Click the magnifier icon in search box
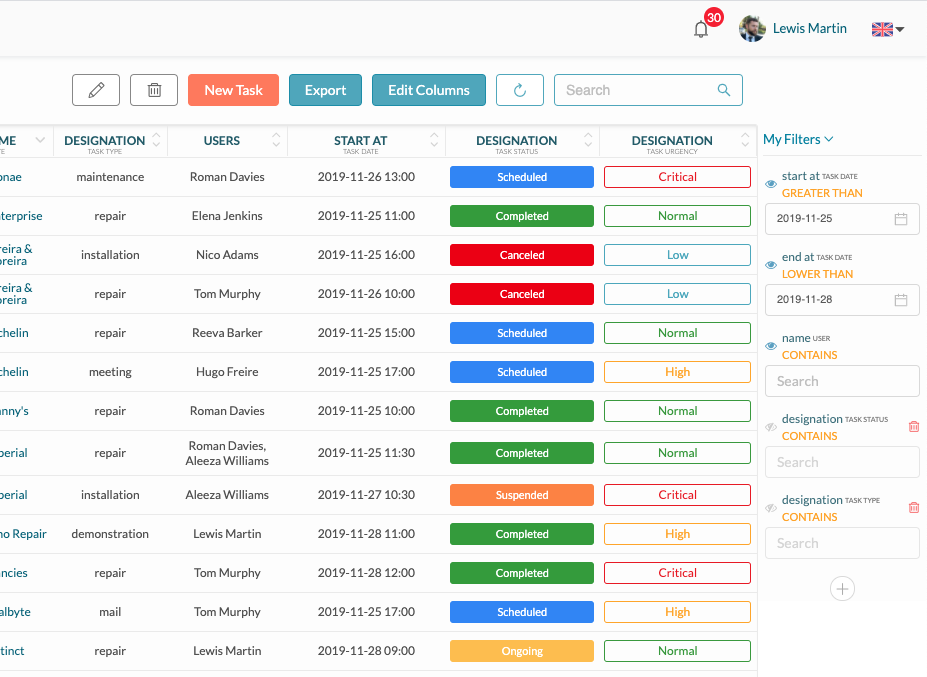 [724, 90]
